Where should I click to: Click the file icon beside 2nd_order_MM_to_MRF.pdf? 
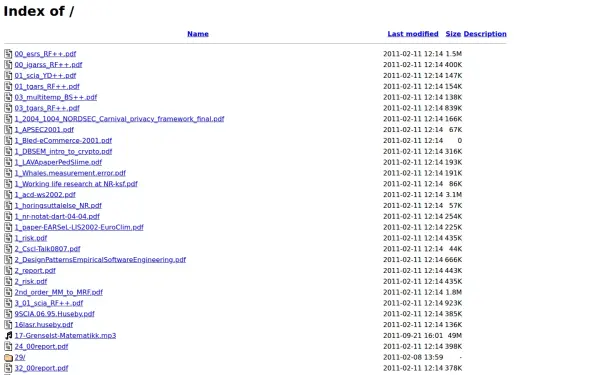click(x=8, y=292)
